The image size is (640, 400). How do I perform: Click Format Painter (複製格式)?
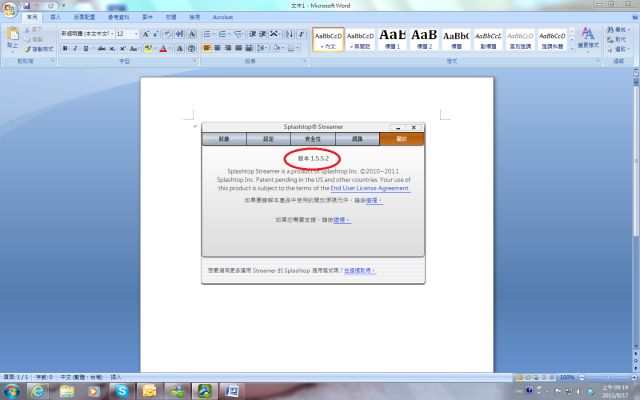click(x=38, y=49)
